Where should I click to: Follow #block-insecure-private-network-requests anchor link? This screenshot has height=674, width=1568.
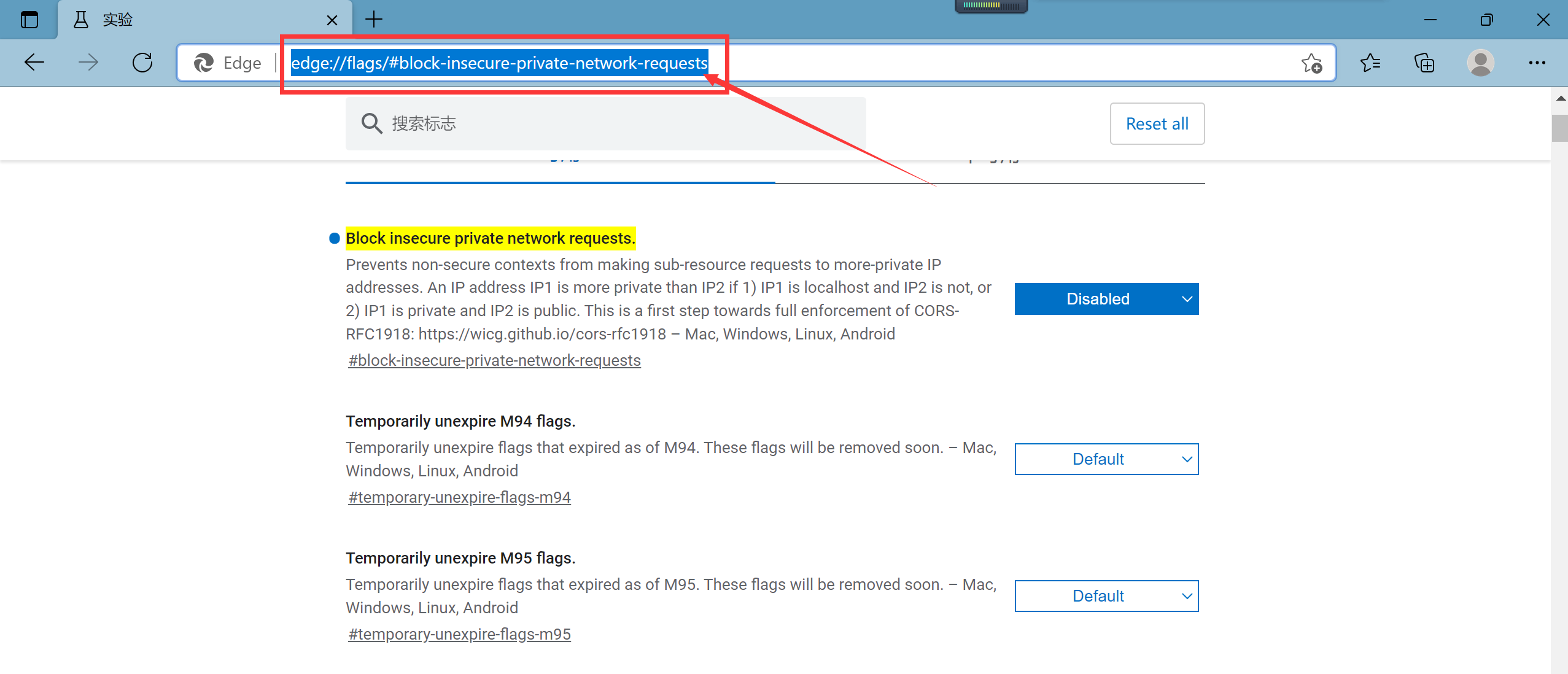click(x=494, y=360)
